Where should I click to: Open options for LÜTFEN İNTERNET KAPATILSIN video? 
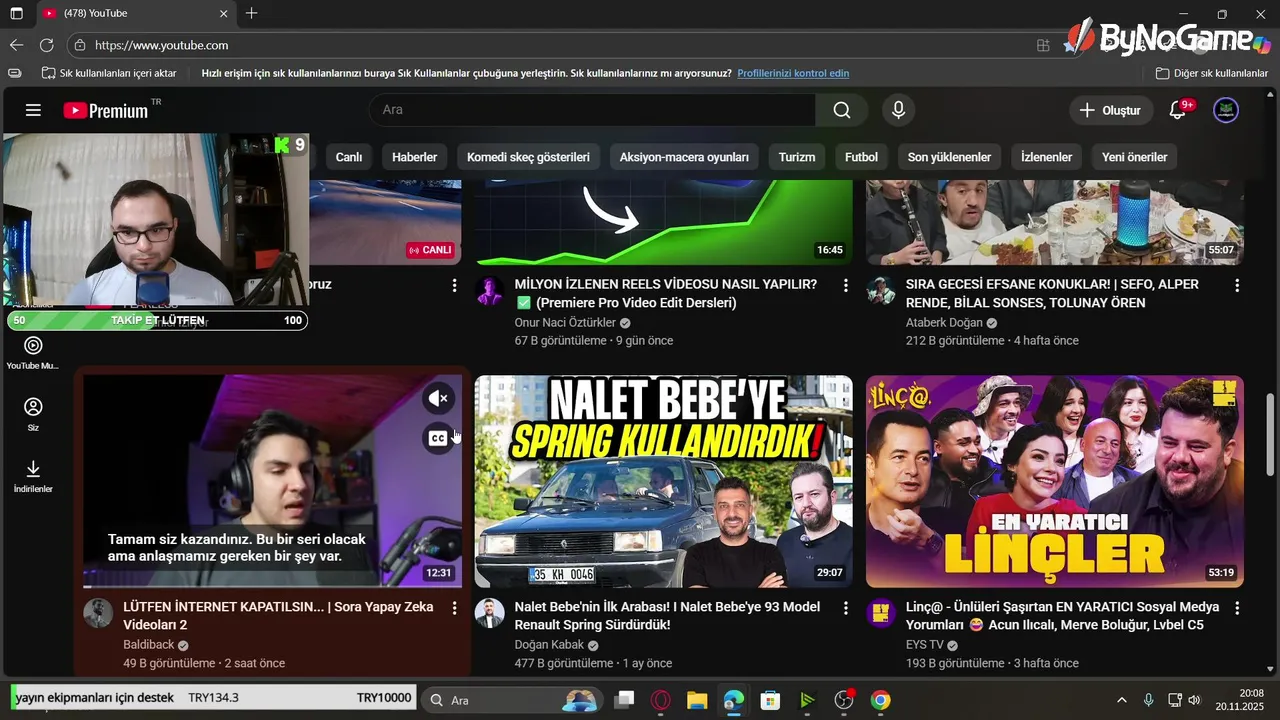pos(454,608)
